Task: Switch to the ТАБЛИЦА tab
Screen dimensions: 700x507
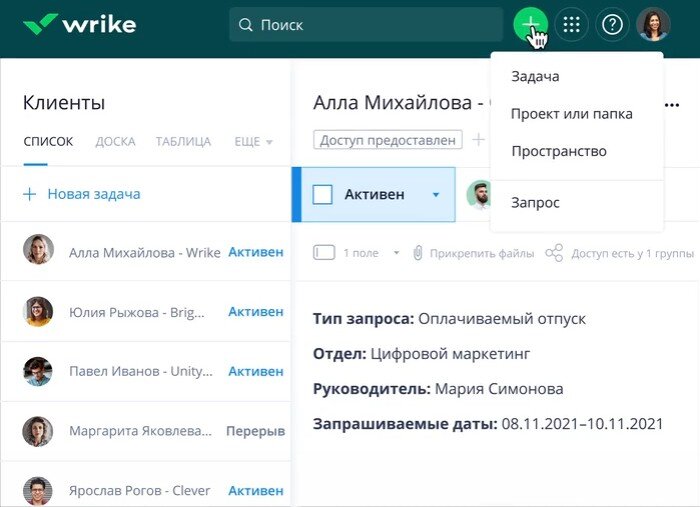Action: point(183,142)
